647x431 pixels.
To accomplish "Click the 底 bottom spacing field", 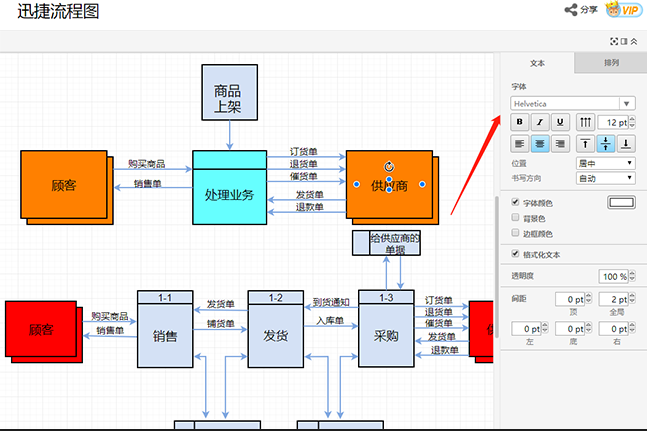I will pyautogui.click(x=570, y=329).
